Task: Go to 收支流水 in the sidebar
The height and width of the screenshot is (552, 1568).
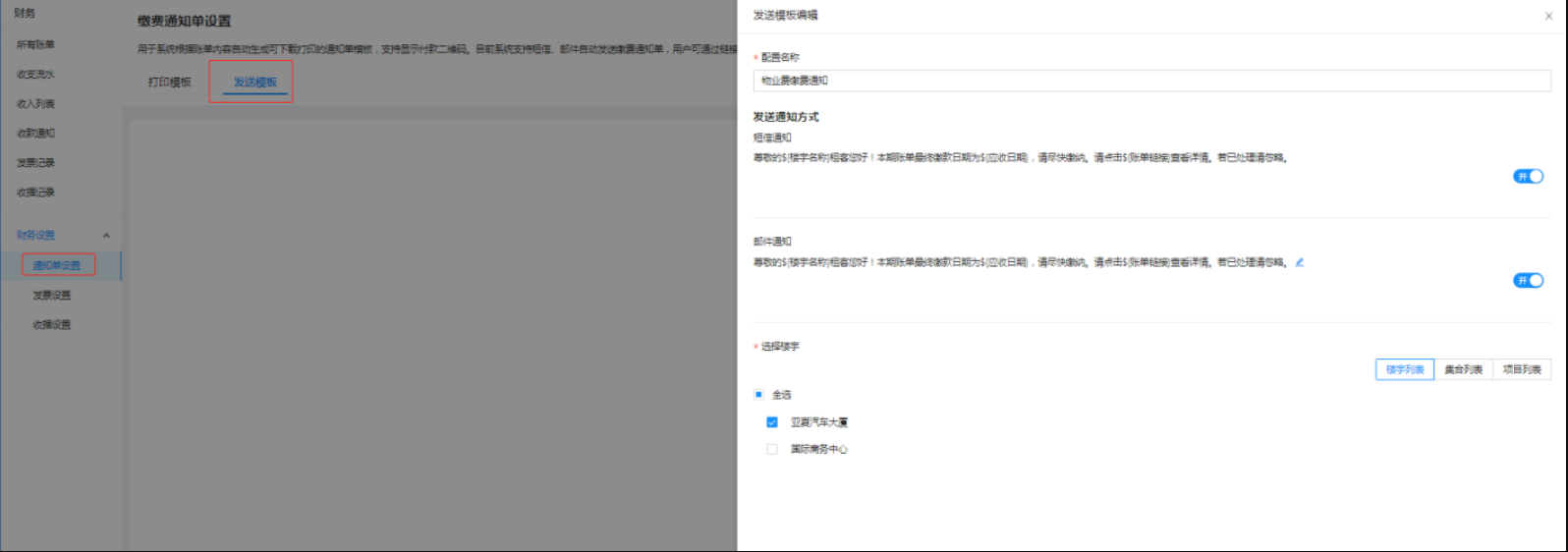Action: tap(36, 75)
